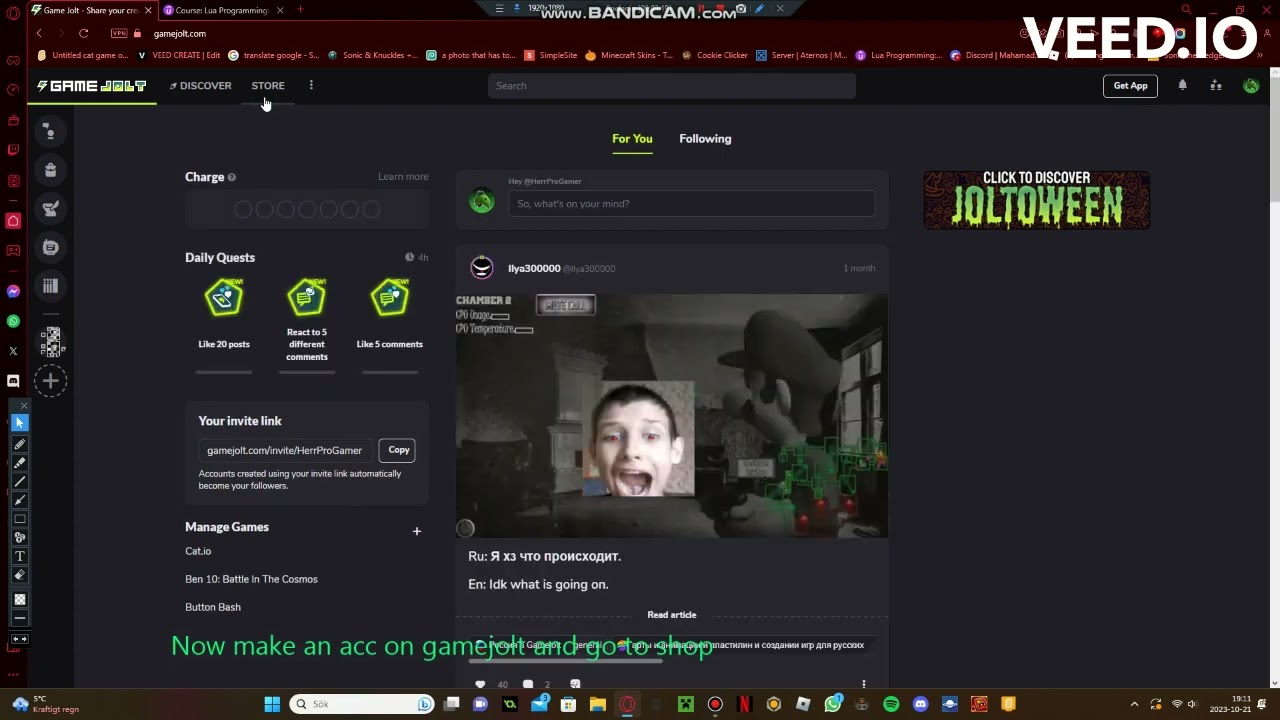The image size is (1280, 720).
Task: Switch to the Course: Lua Programming browser tab
Action: coord(222,10)
